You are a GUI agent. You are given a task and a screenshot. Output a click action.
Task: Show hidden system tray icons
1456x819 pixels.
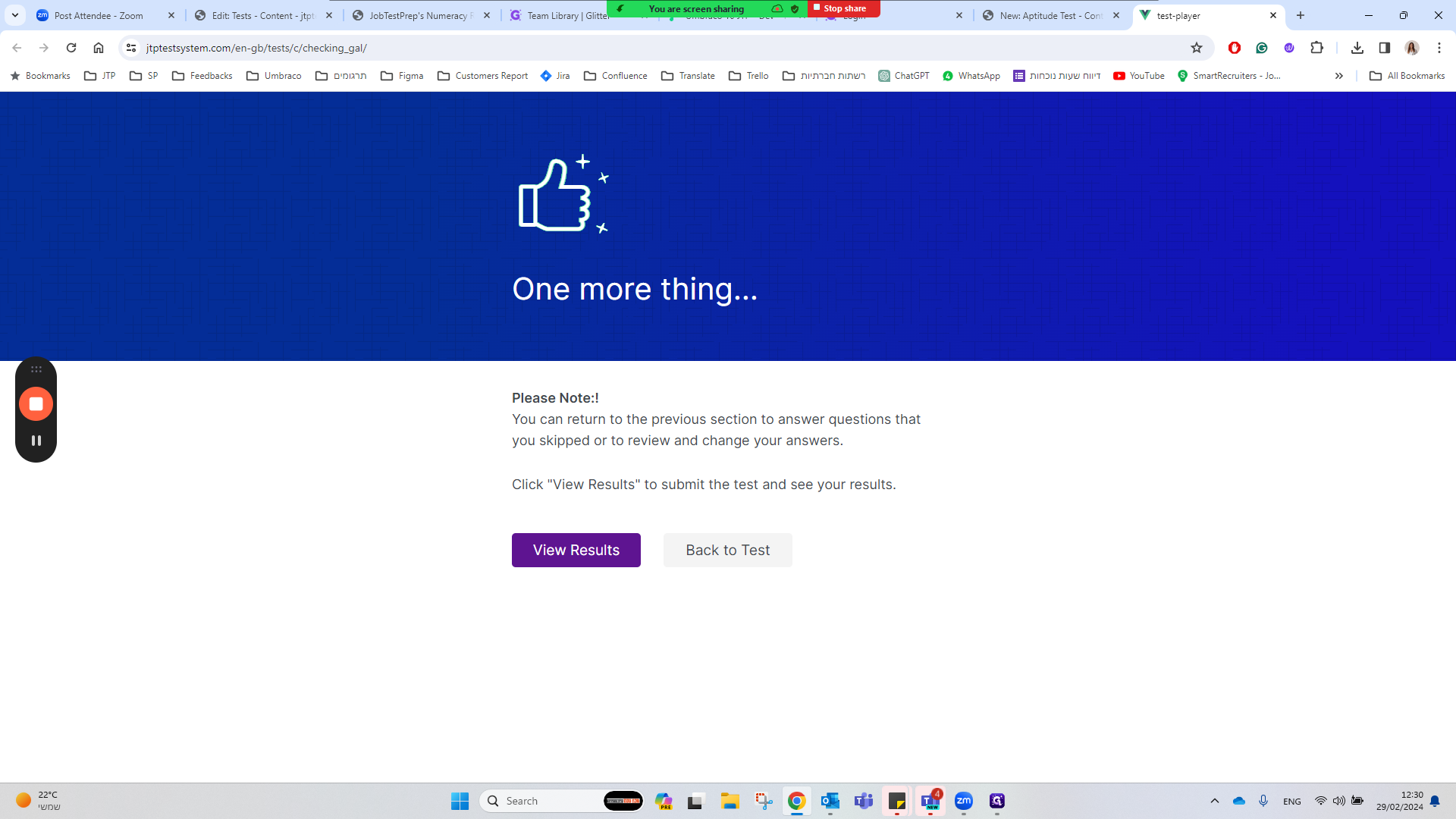click(x=1214, y=801)
